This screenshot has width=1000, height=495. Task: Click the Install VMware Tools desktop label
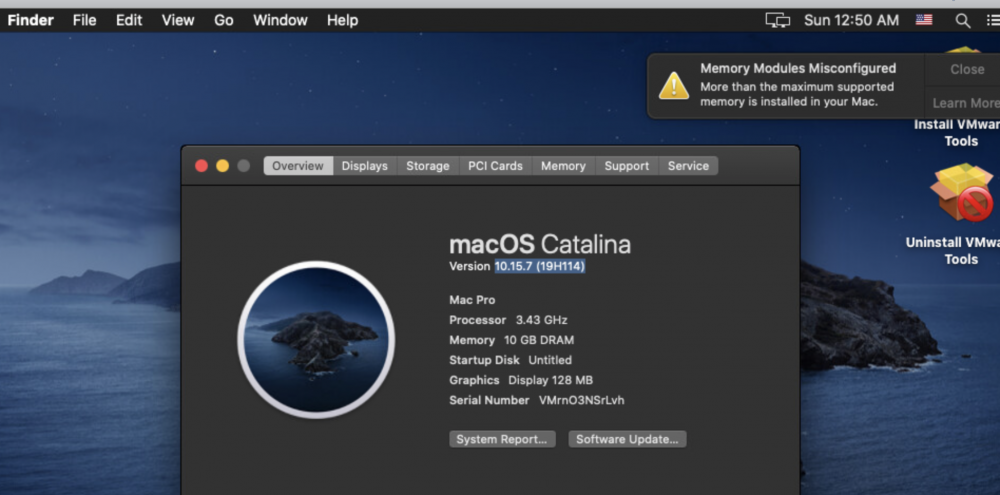point(959,133)
